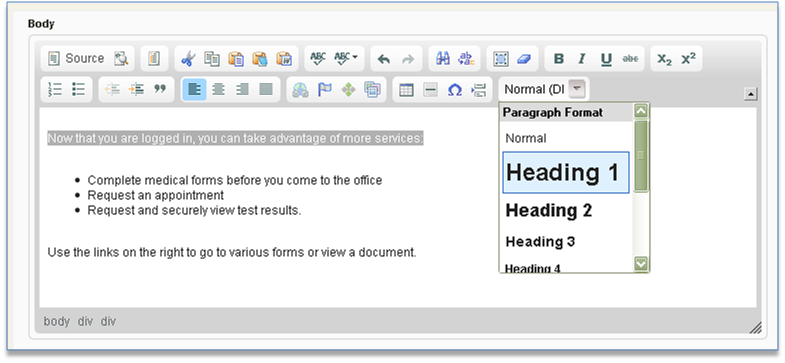Insert a horizontal line

click(x=431, y=90)
